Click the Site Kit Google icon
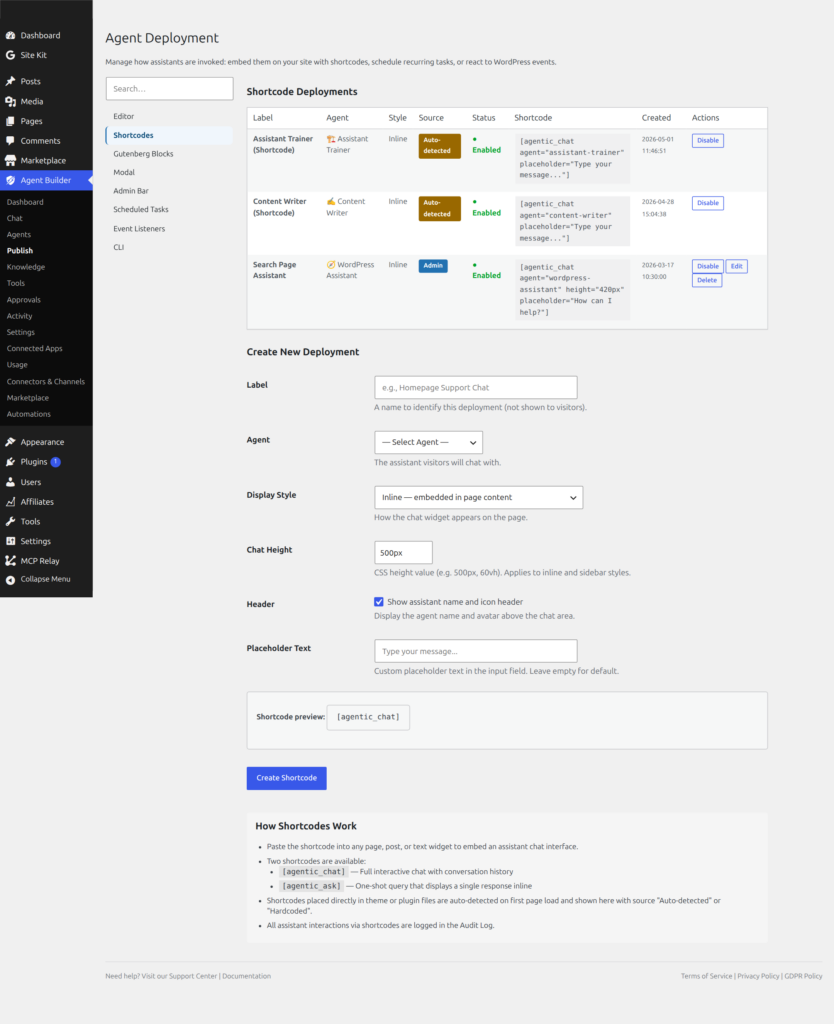 pyautogui.click(x=10, y=55)
